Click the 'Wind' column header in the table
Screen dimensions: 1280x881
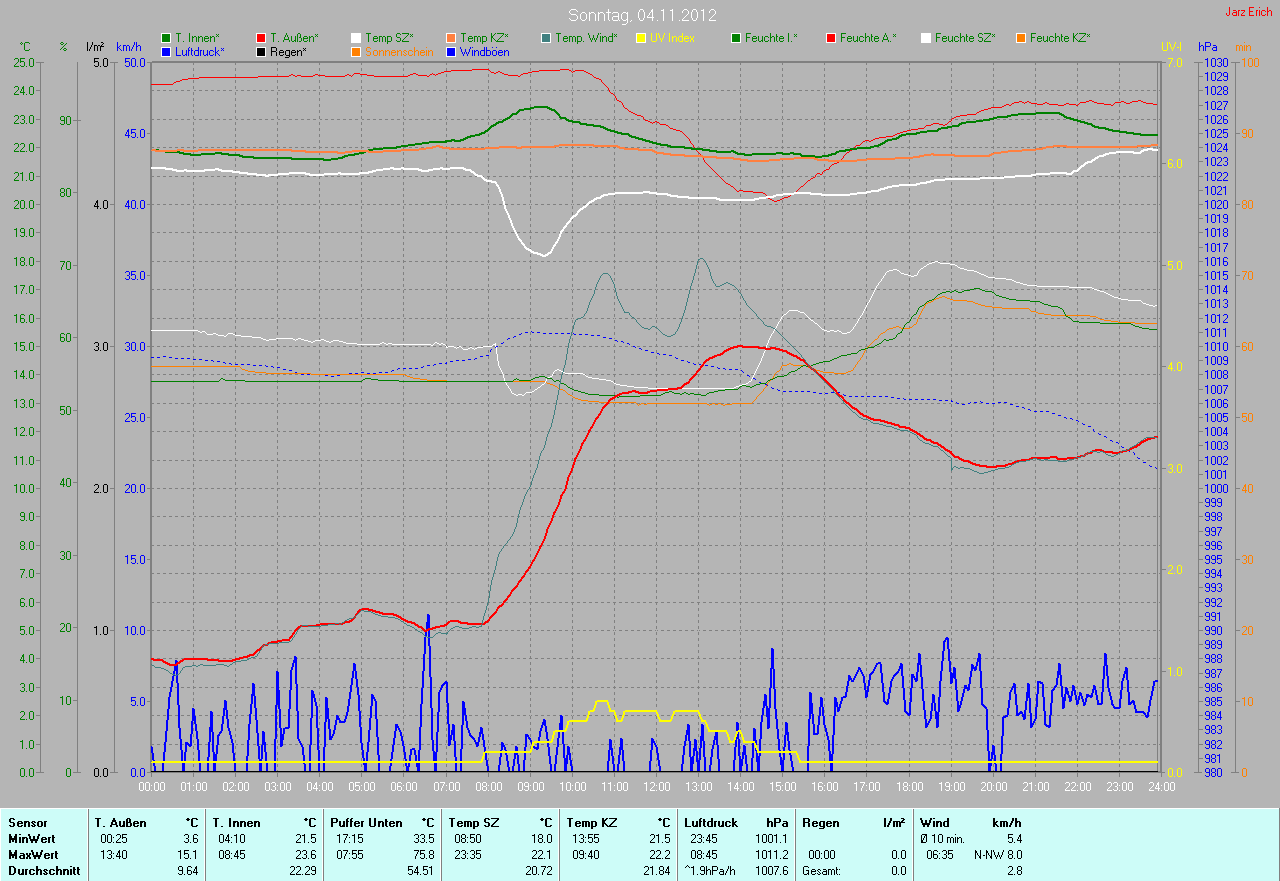935,823
